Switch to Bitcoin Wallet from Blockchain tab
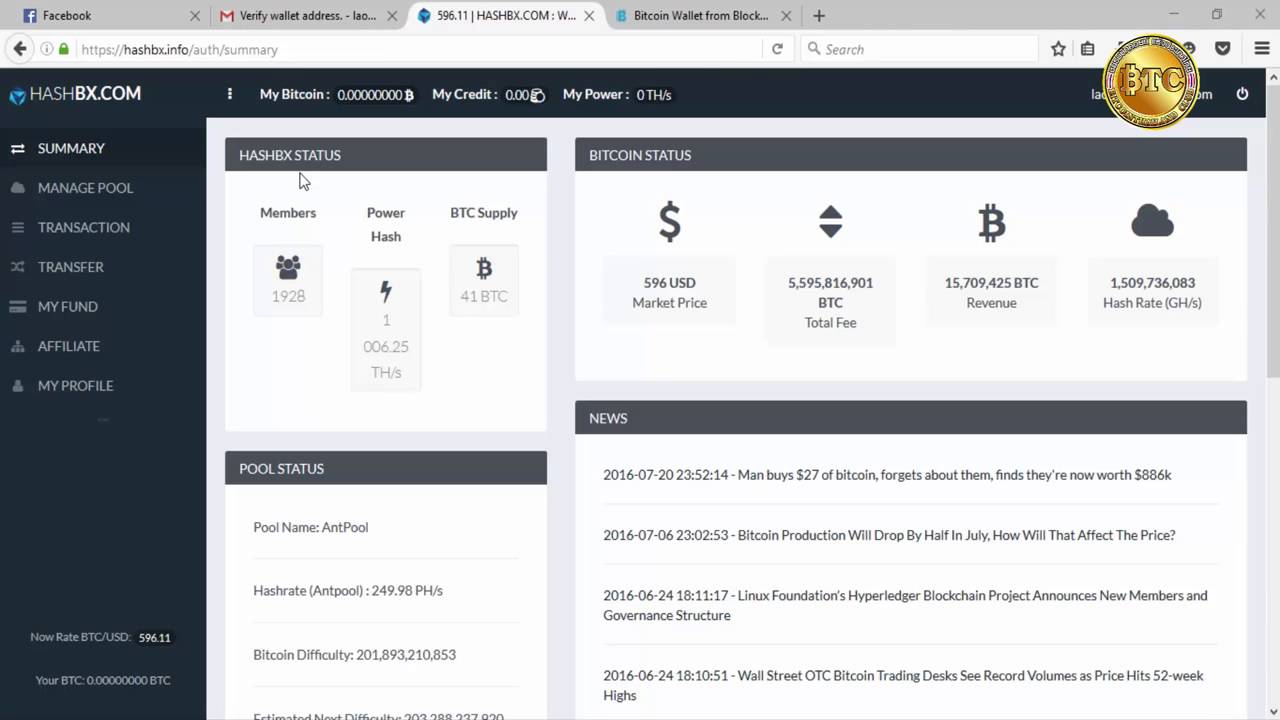This screenshot has width=1280, height=720. coord(703,16)
